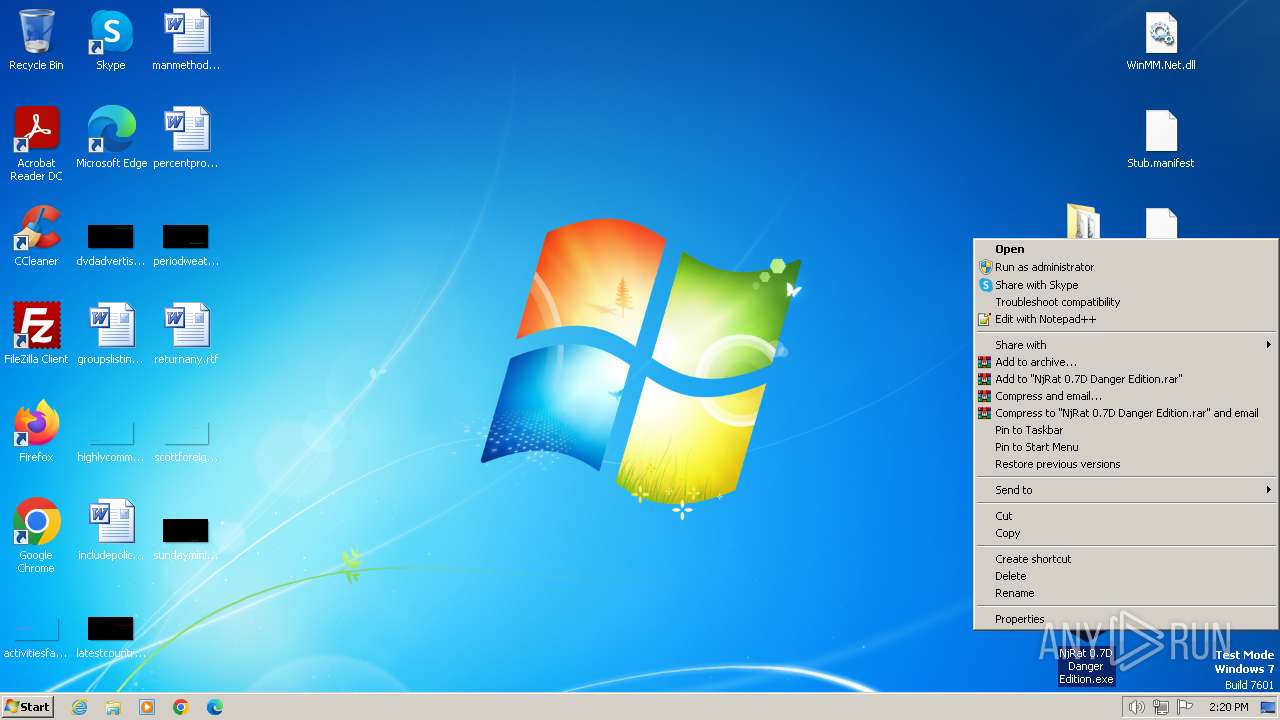
Task: Select the activitiesfa file icon
Action: coord(36,637)
